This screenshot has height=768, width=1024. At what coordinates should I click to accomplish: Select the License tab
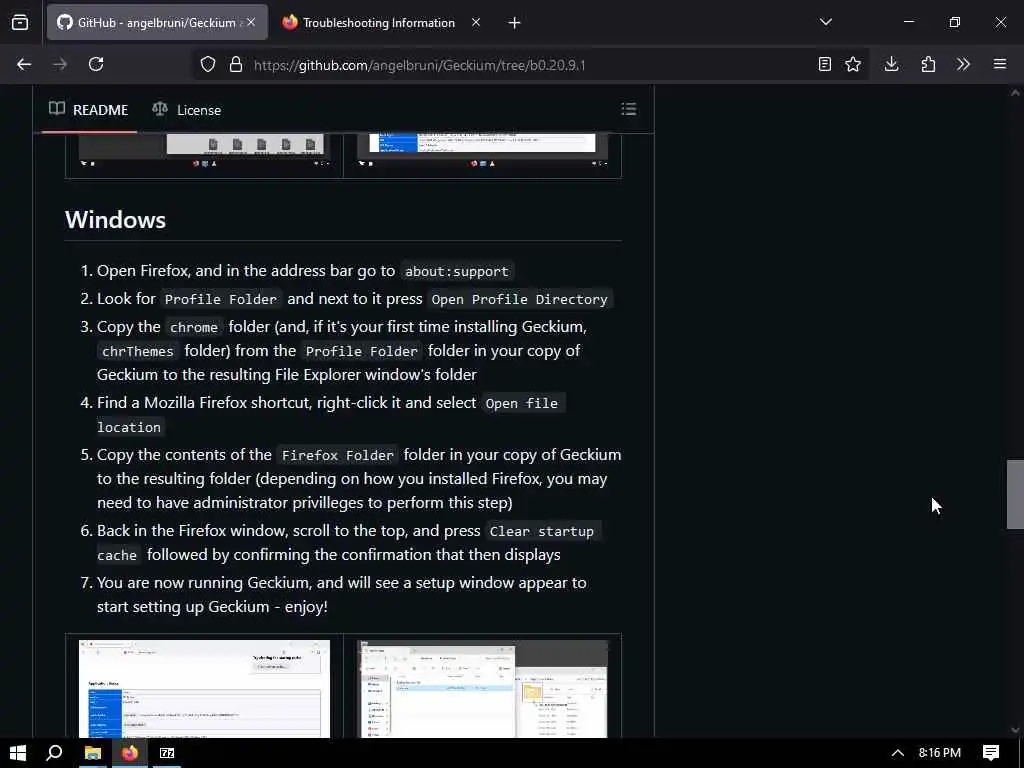[187, 110]
